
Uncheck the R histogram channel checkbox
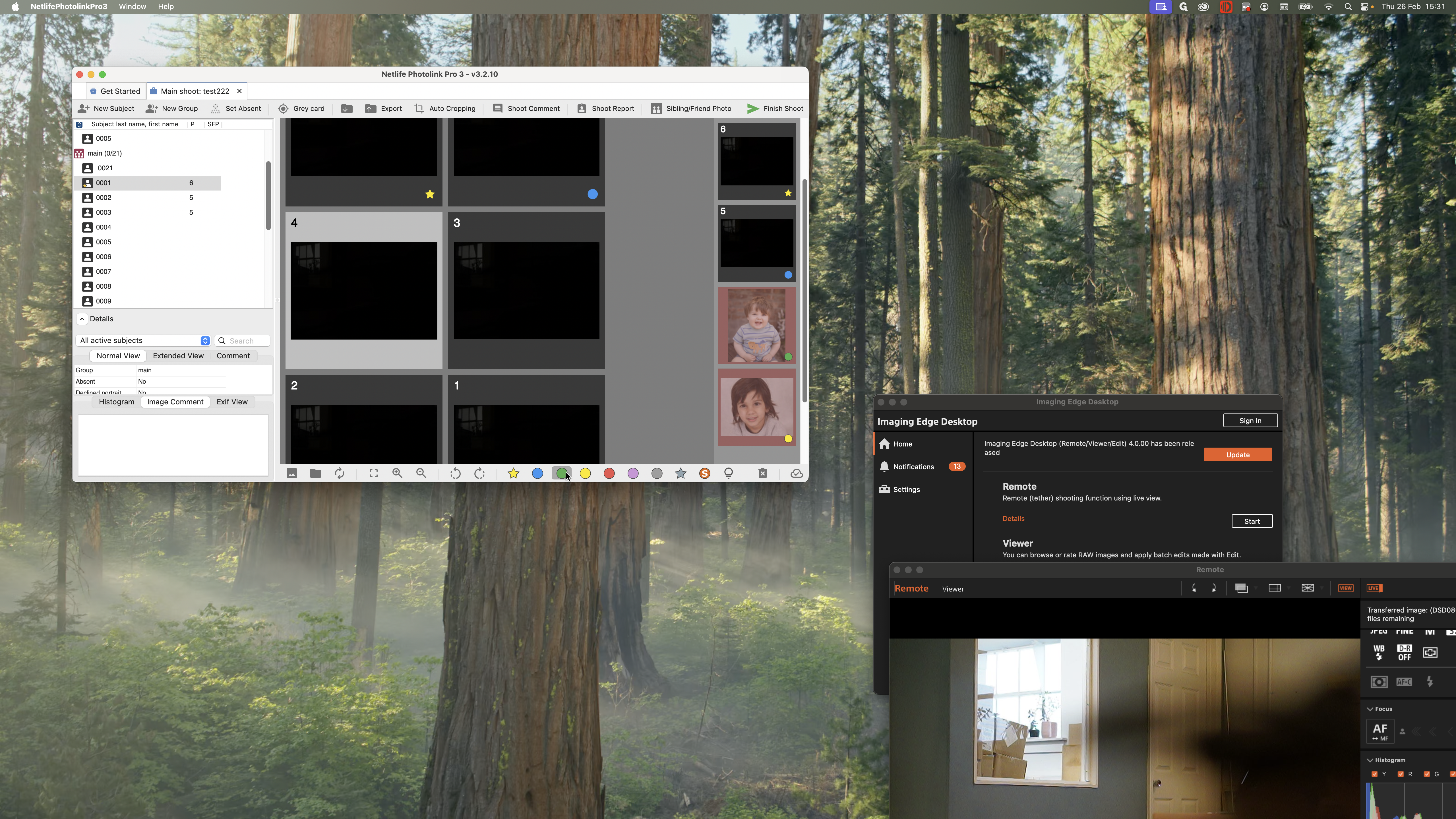click(1401, 774)
